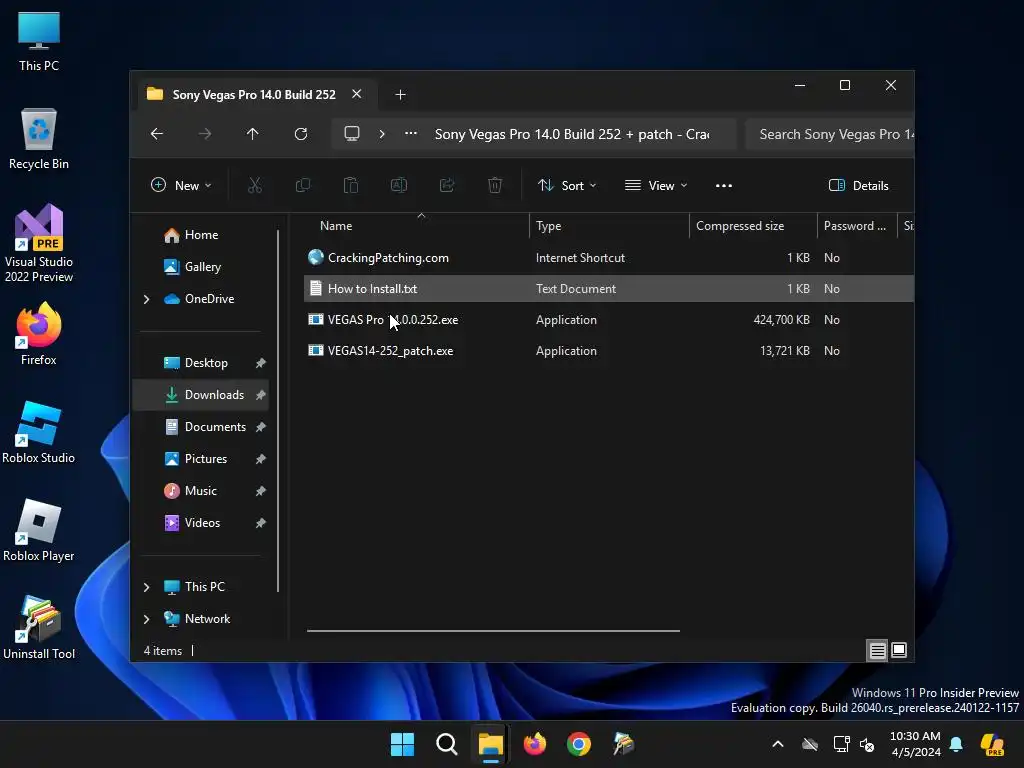Go back using the back arrow

157,134
